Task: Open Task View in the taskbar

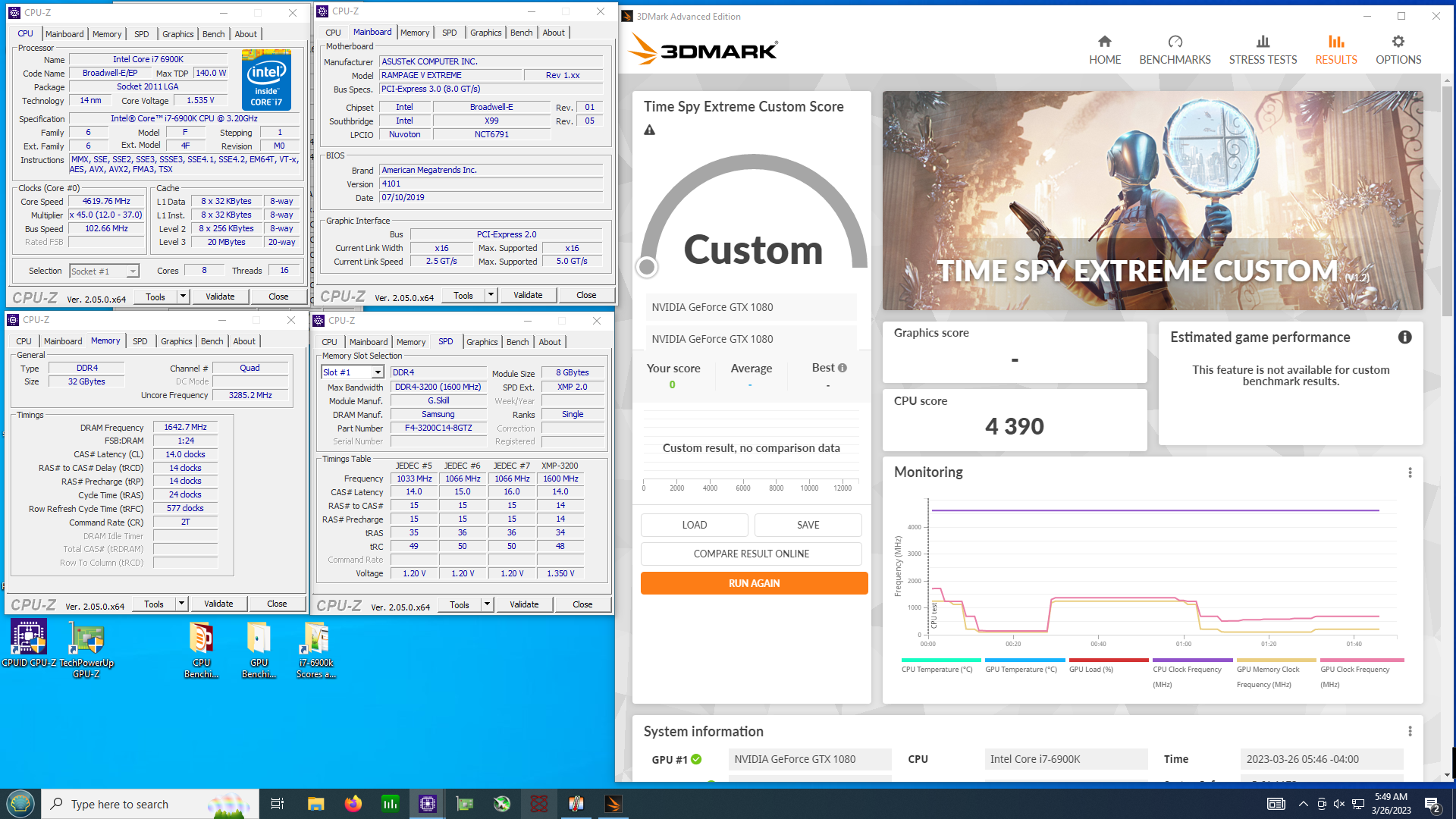Action: [x=278, y=804]
